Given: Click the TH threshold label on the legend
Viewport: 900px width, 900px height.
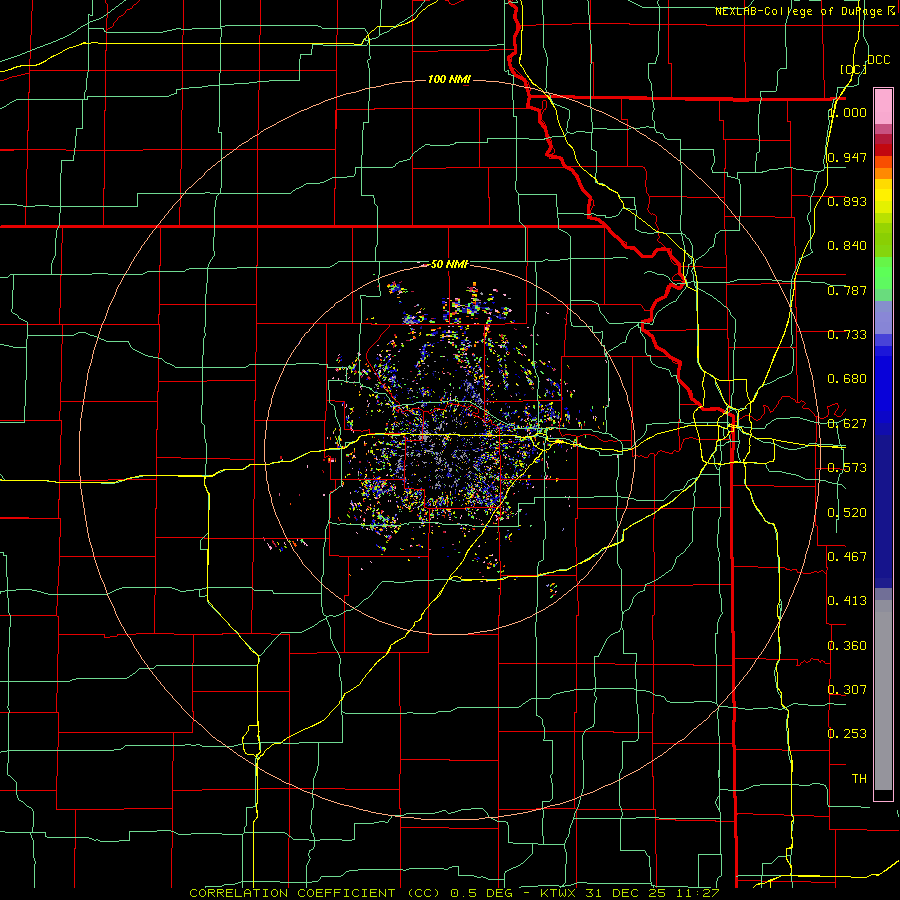Looking at the screenshot, I should 859,779.
